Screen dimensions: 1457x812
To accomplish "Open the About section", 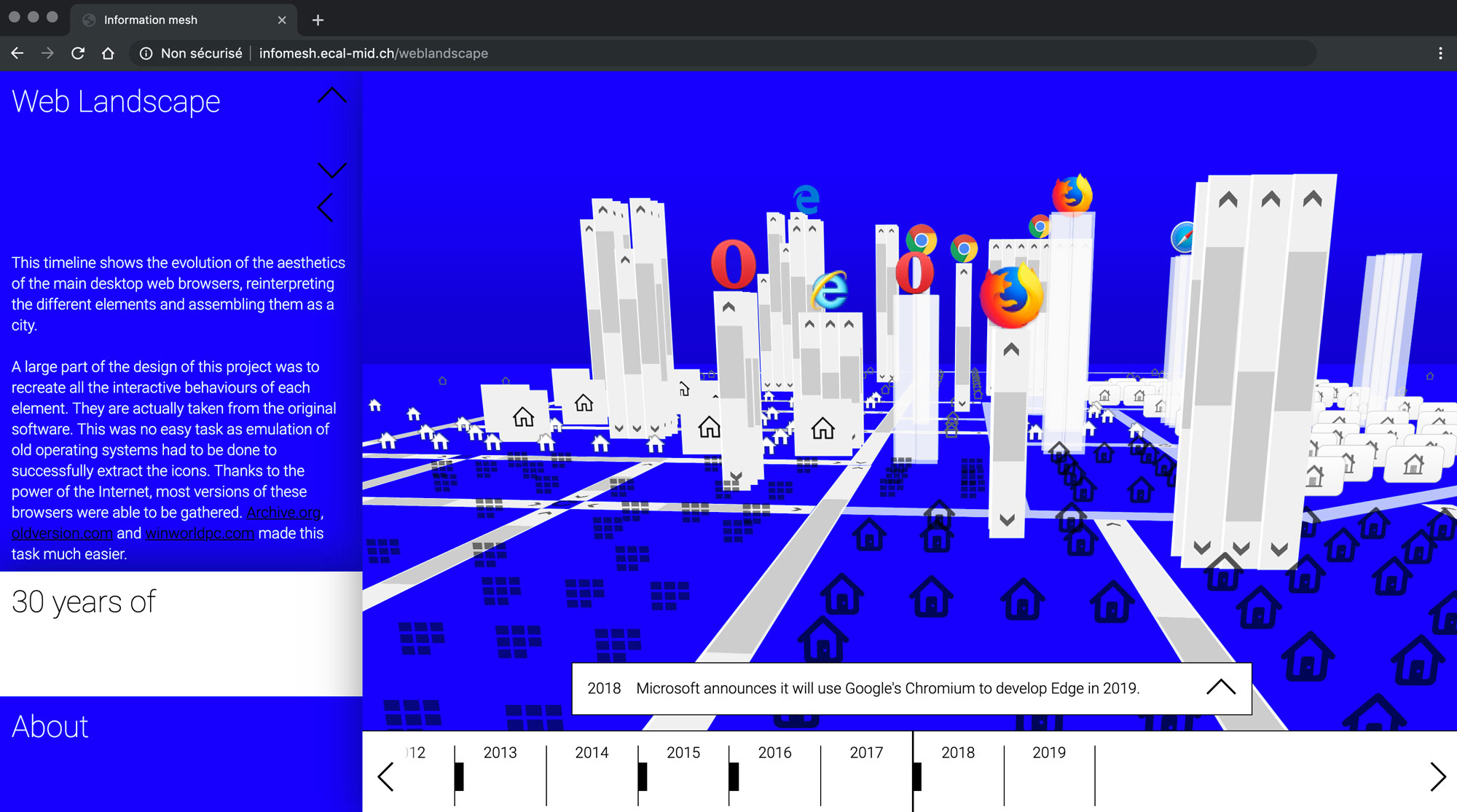I will 50,727.
